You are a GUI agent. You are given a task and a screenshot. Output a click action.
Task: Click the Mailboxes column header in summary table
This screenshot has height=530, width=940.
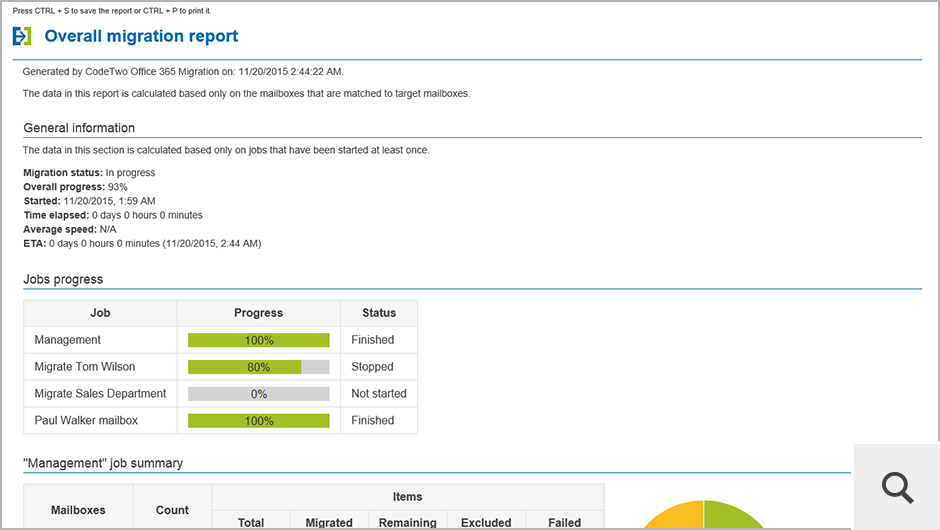(78, 510)
